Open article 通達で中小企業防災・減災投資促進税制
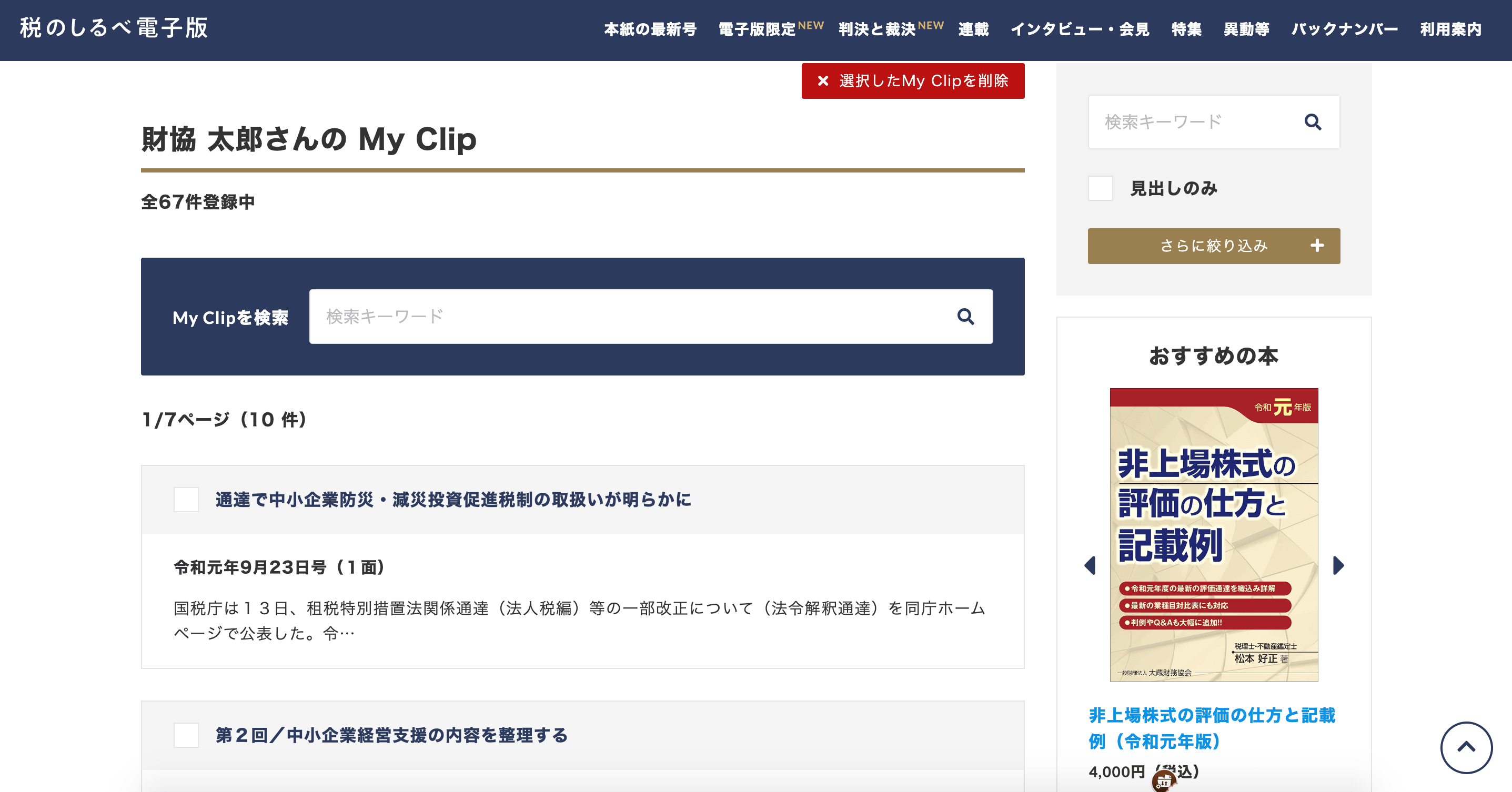Viewport: 1512px width, 792px height. pos(453,500)
